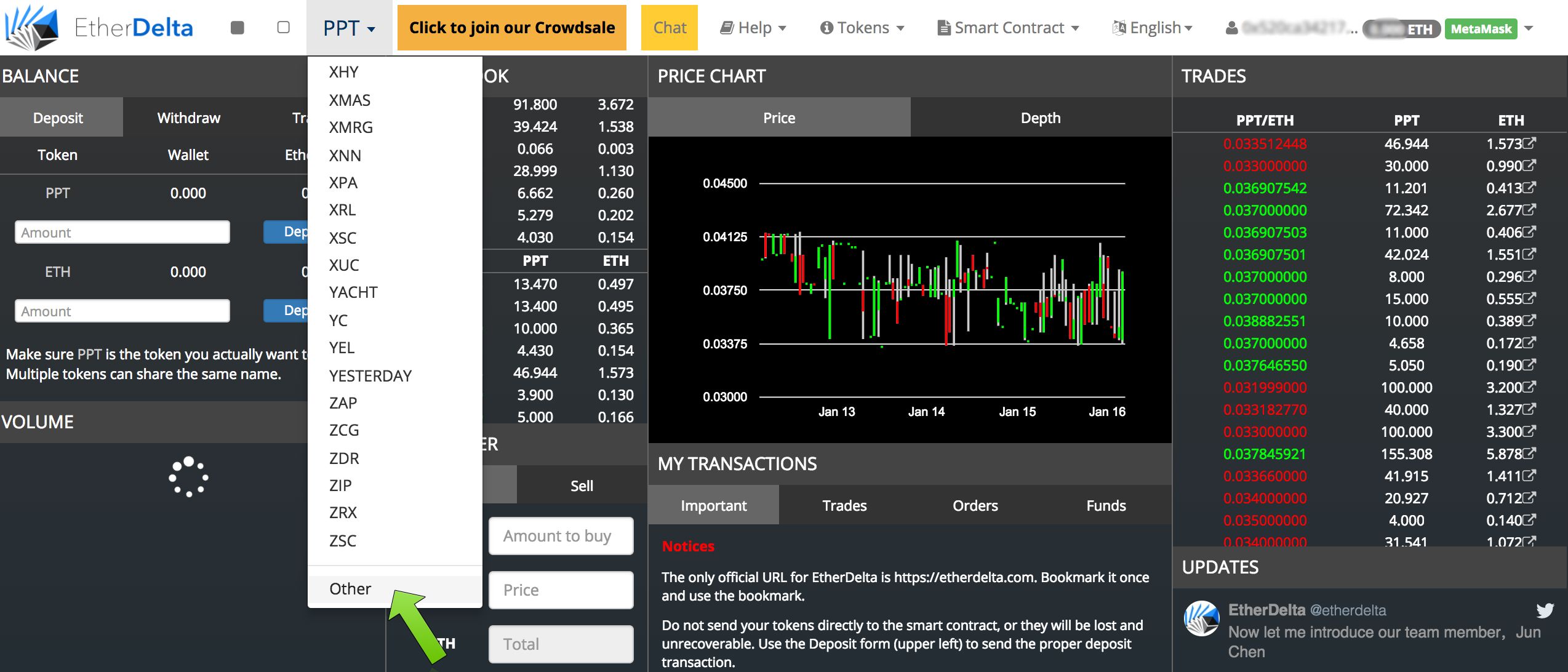Select Other at the bottom of token list

coord(350,589)
